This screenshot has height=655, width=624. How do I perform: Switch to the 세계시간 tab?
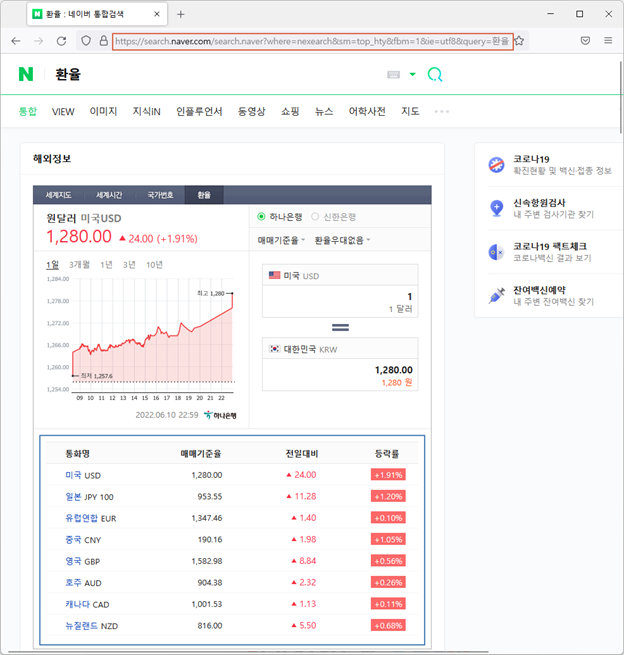[x=109, y=195]
